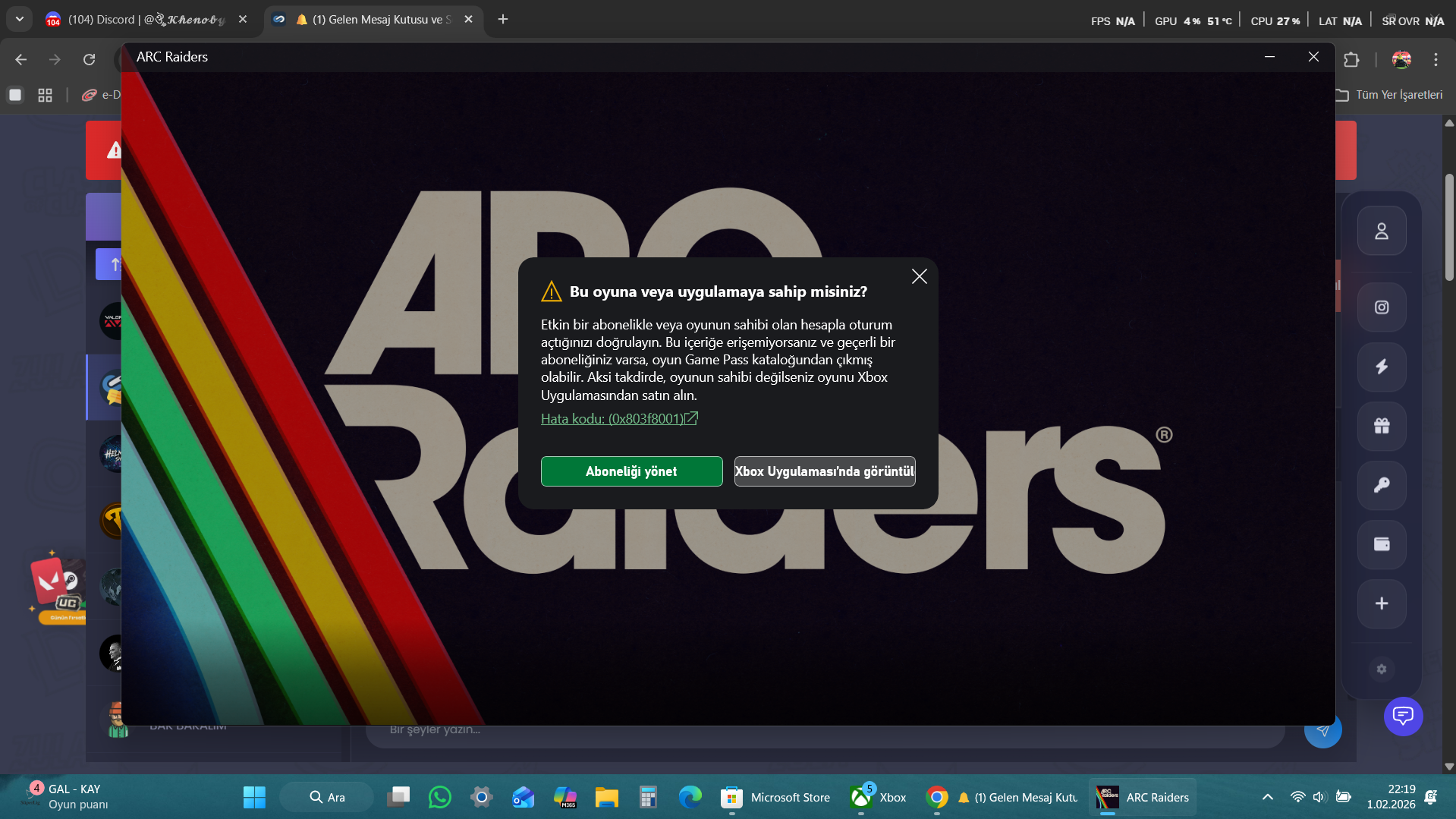Open Outlook from the taskbar

tap(524, 797)
